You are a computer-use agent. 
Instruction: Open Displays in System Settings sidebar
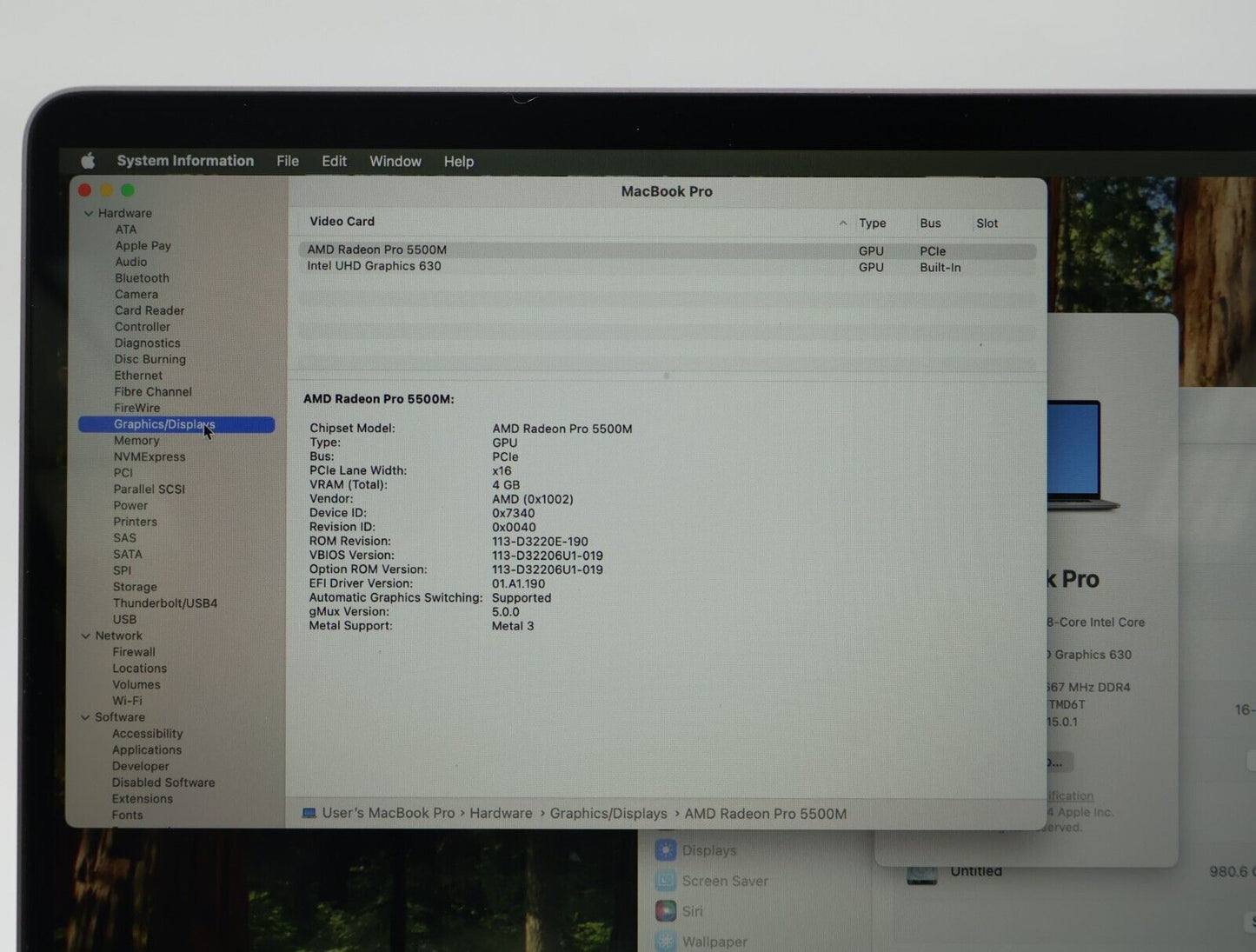697,850
